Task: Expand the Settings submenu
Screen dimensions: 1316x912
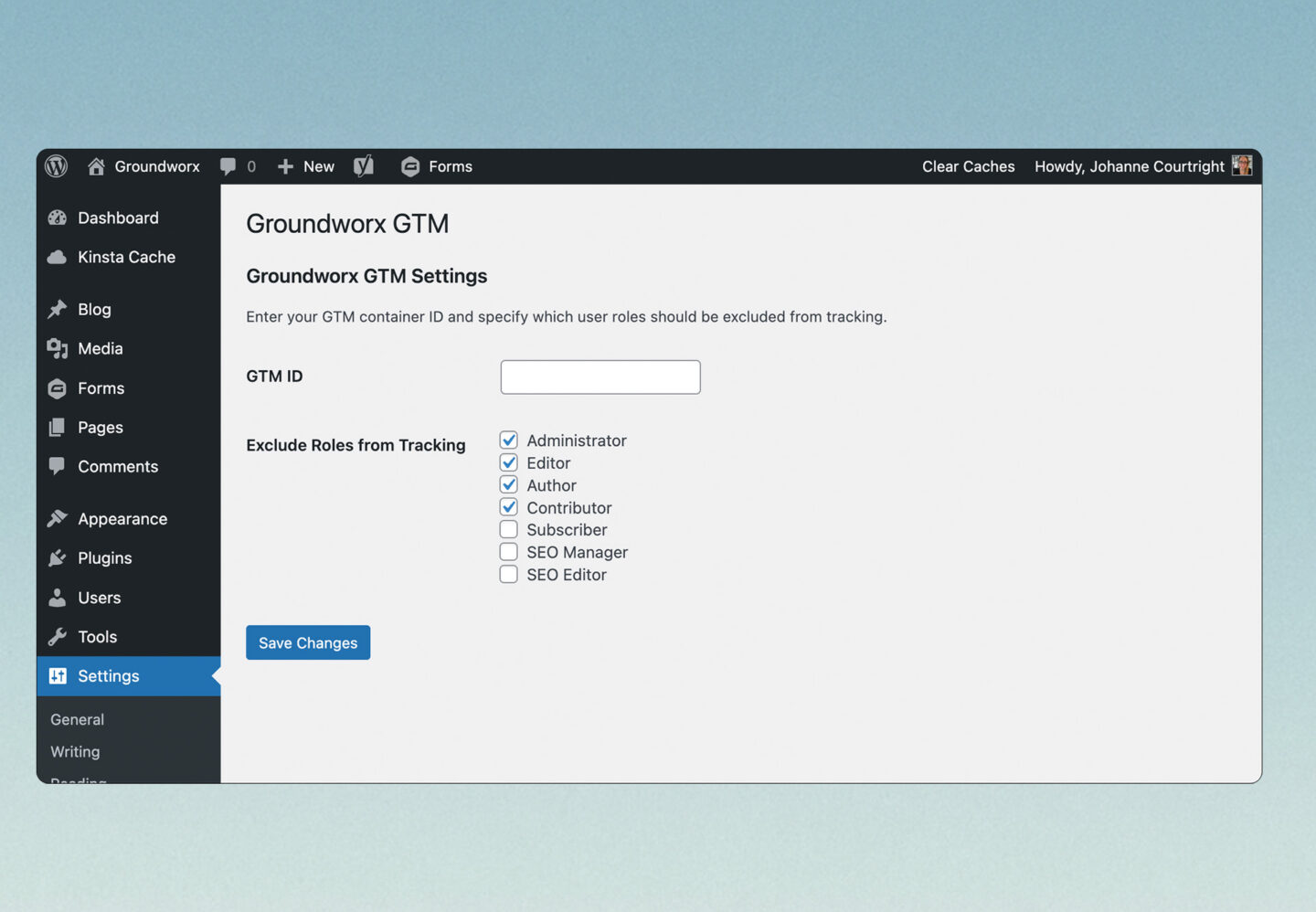Action: [108, 675]
